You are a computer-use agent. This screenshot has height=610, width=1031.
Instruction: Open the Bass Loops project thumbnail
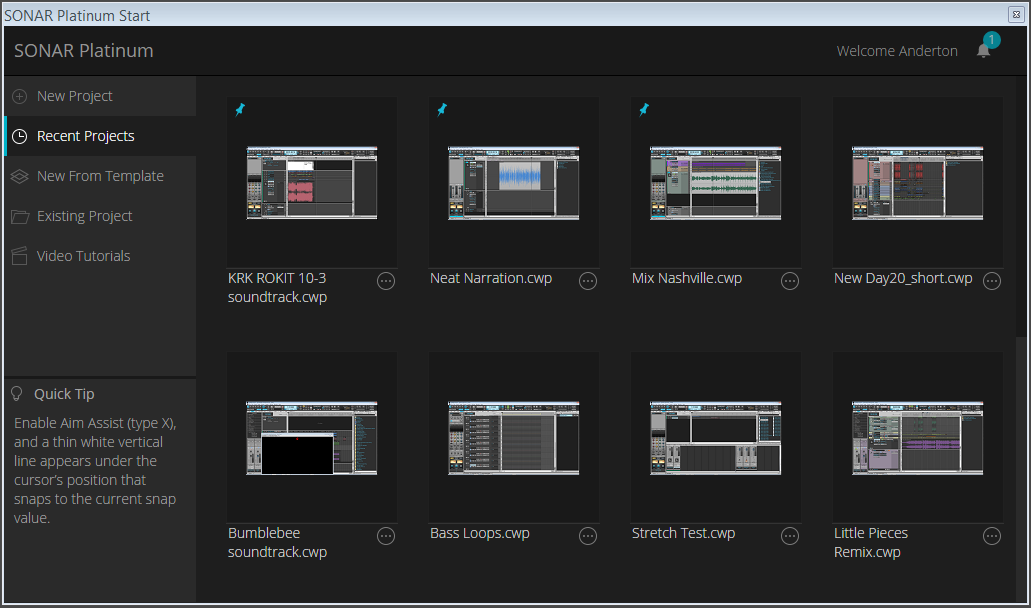(x=514, y=438)
